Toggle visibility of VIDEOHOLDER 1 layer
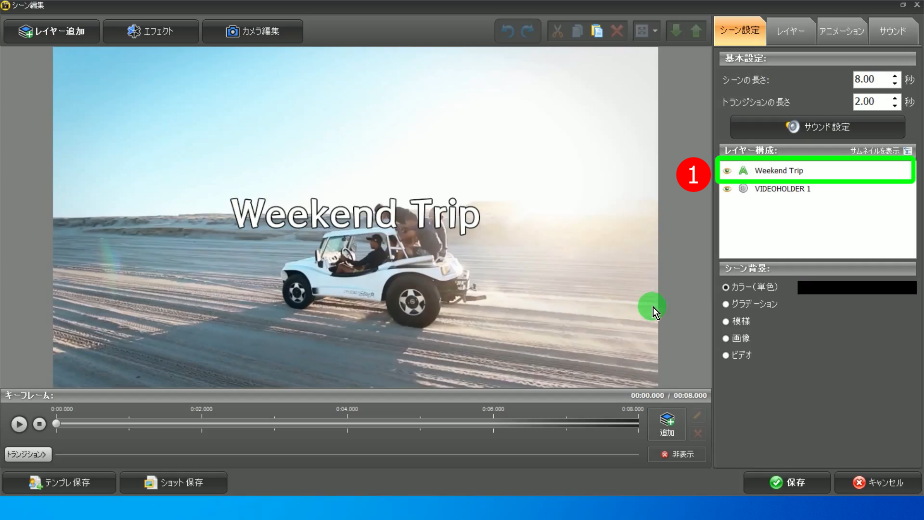The height and width of the screenshot is (520, 924). tap(727, 189)
